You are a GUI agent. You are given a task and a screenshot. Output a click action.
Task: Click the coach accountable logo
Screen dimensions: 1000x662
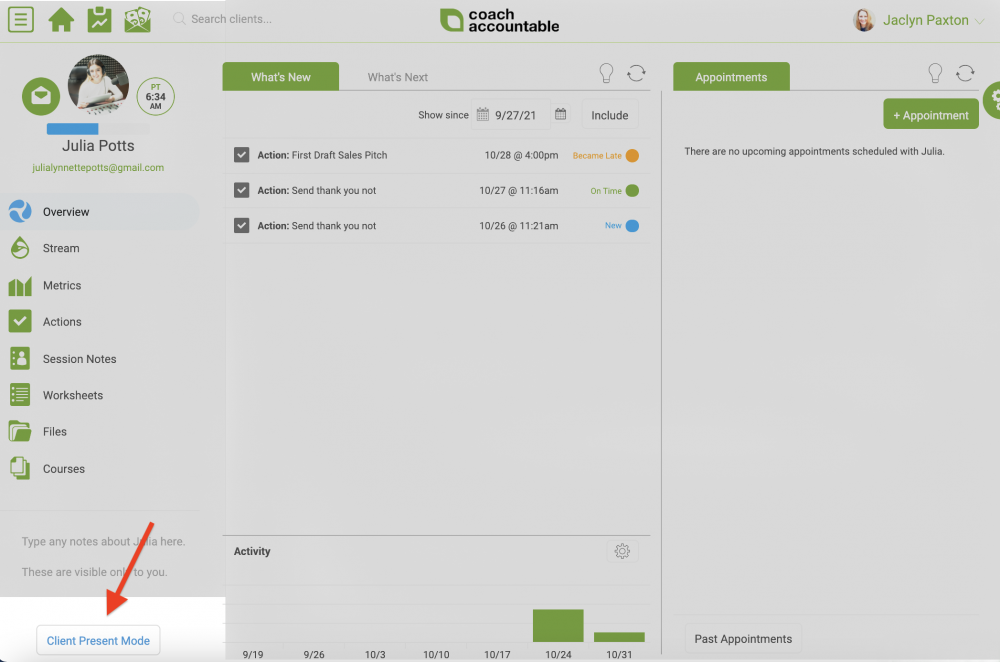pos(499,20)
